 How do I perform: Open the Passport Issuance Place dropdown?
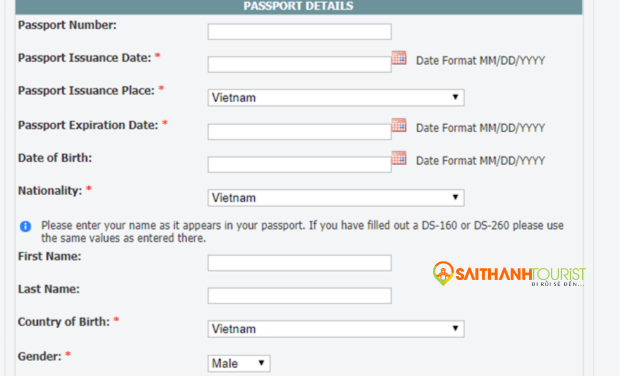coord(336,97)
